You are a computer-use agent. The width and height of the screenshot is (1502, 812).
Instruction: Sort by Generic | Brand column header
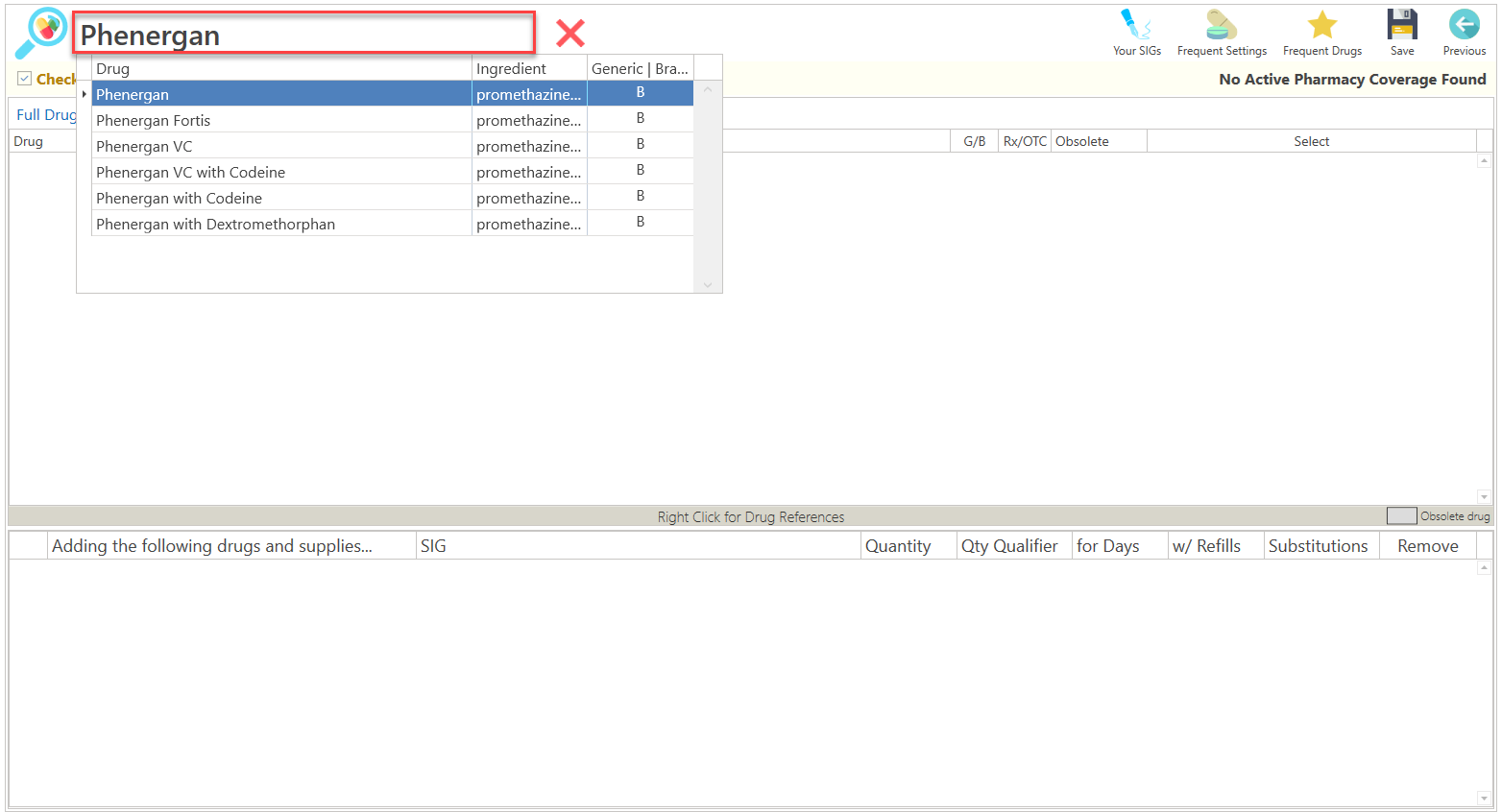641,68
